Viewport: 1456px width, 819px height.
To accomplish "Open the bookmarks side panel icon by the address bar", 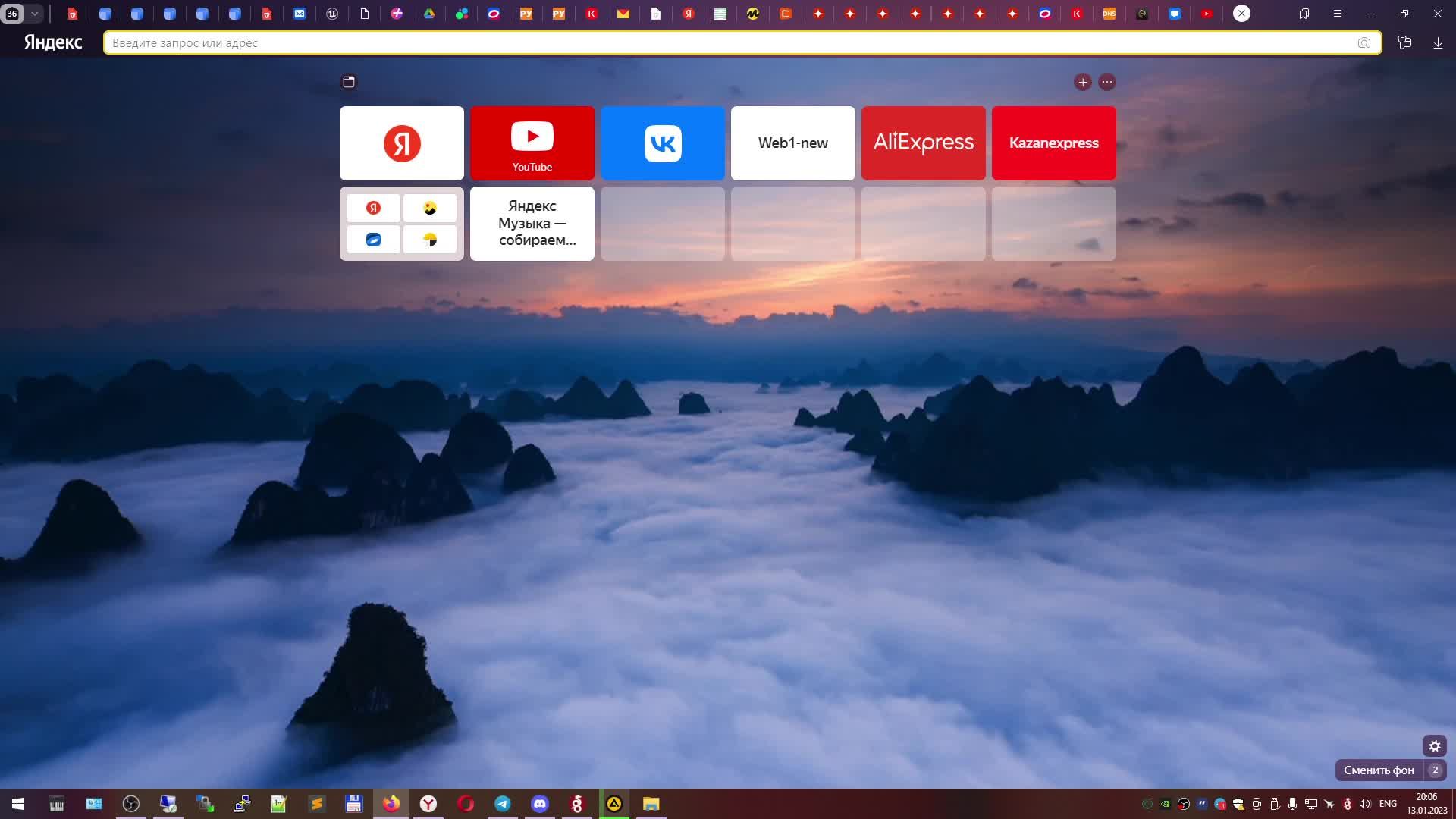I will [1404, 43].
